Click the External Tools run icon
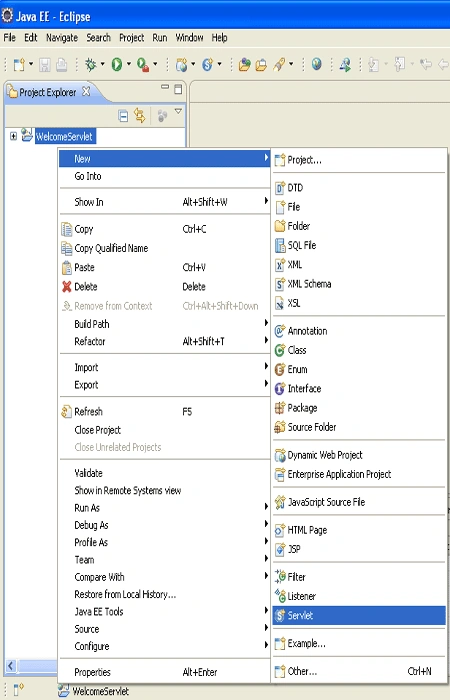 tap(143, 65)
